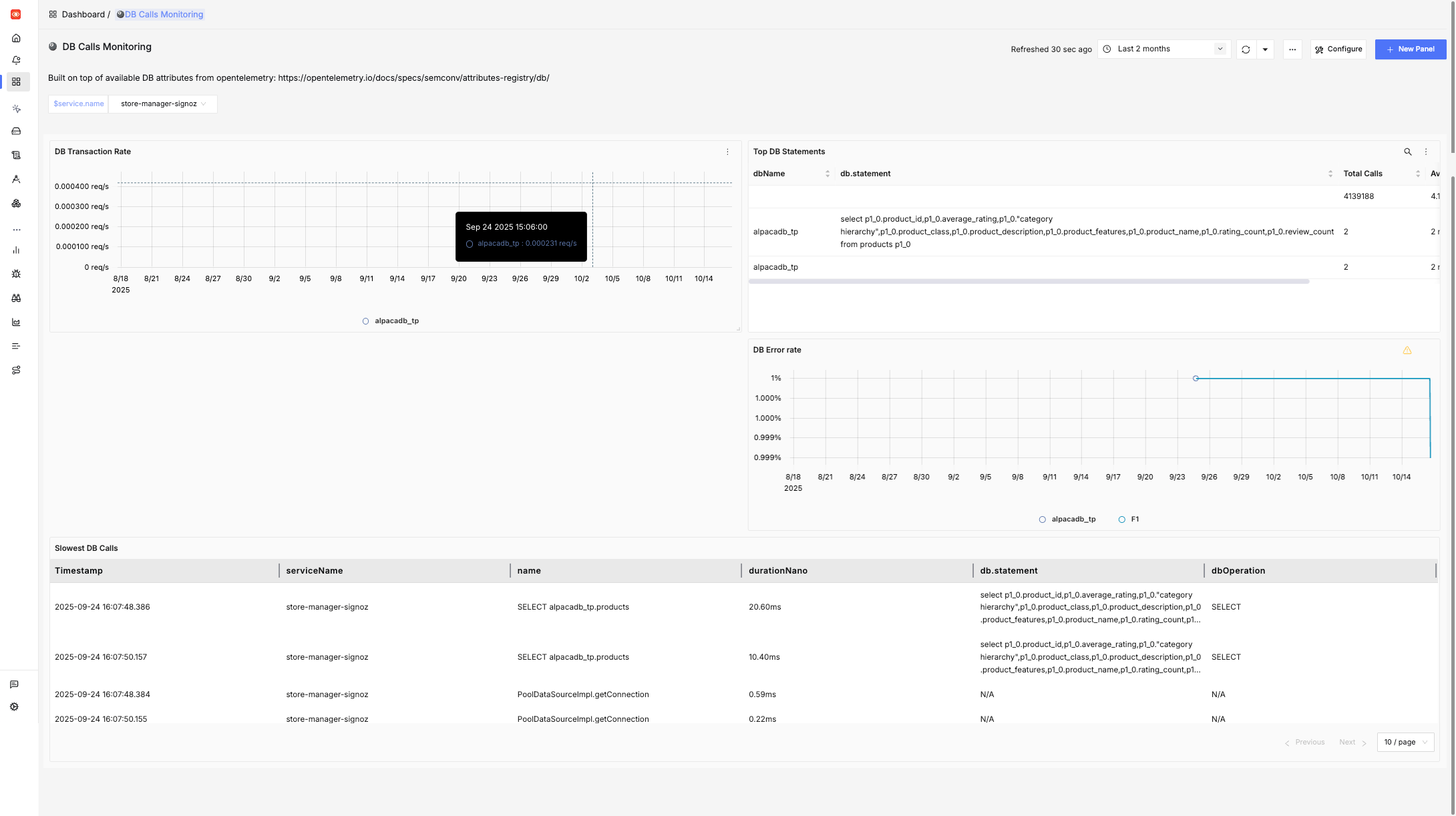Image resolution: width=1456 pixels, height=816 pixels.
Task: Open the Logs icon in the sidebar
Action: [16, 155]
